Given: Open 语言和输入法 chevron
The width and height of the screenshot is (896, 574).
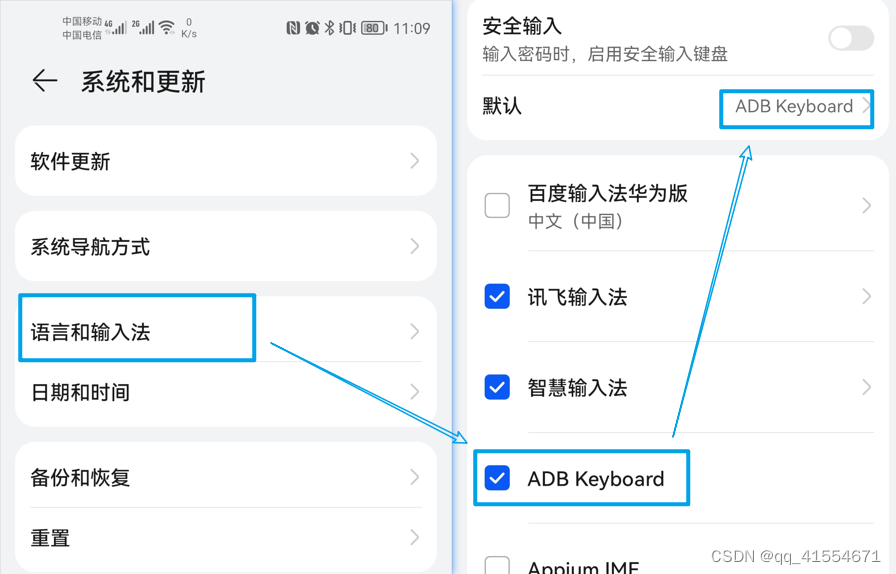Looking at the screenshot, I should point(415,331).
